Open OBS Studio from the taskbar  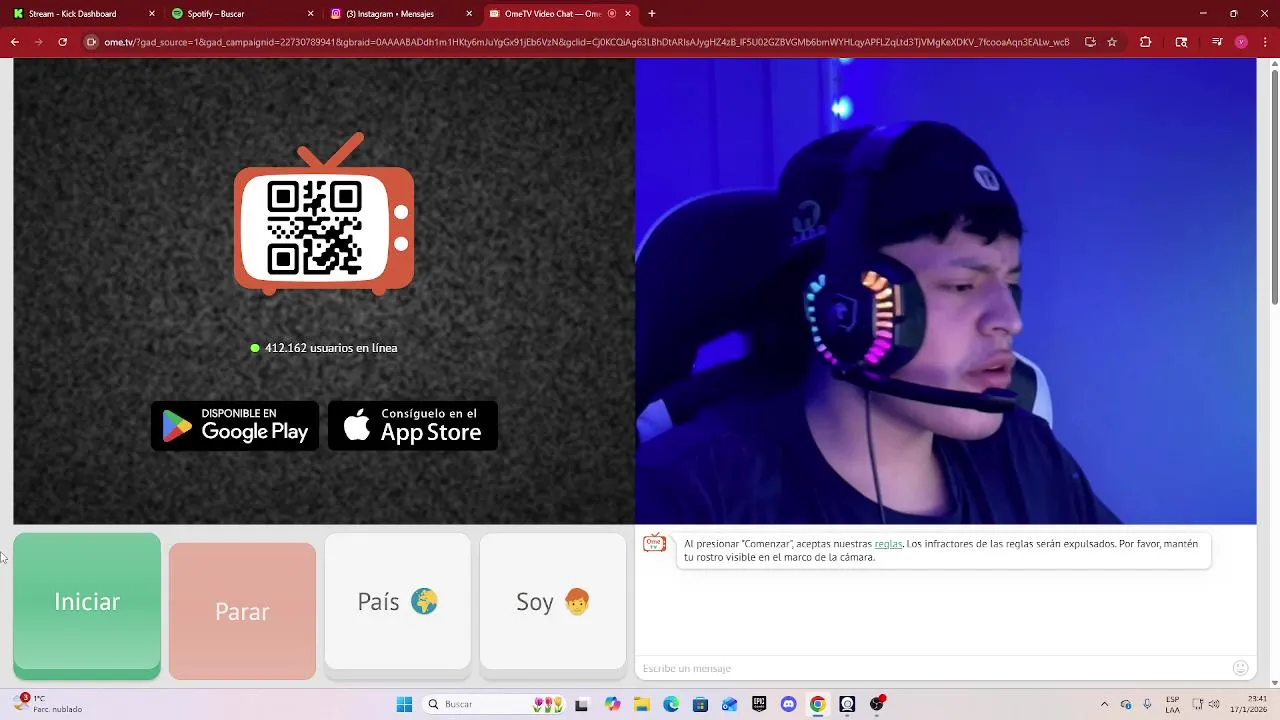[x=877, y=704]
